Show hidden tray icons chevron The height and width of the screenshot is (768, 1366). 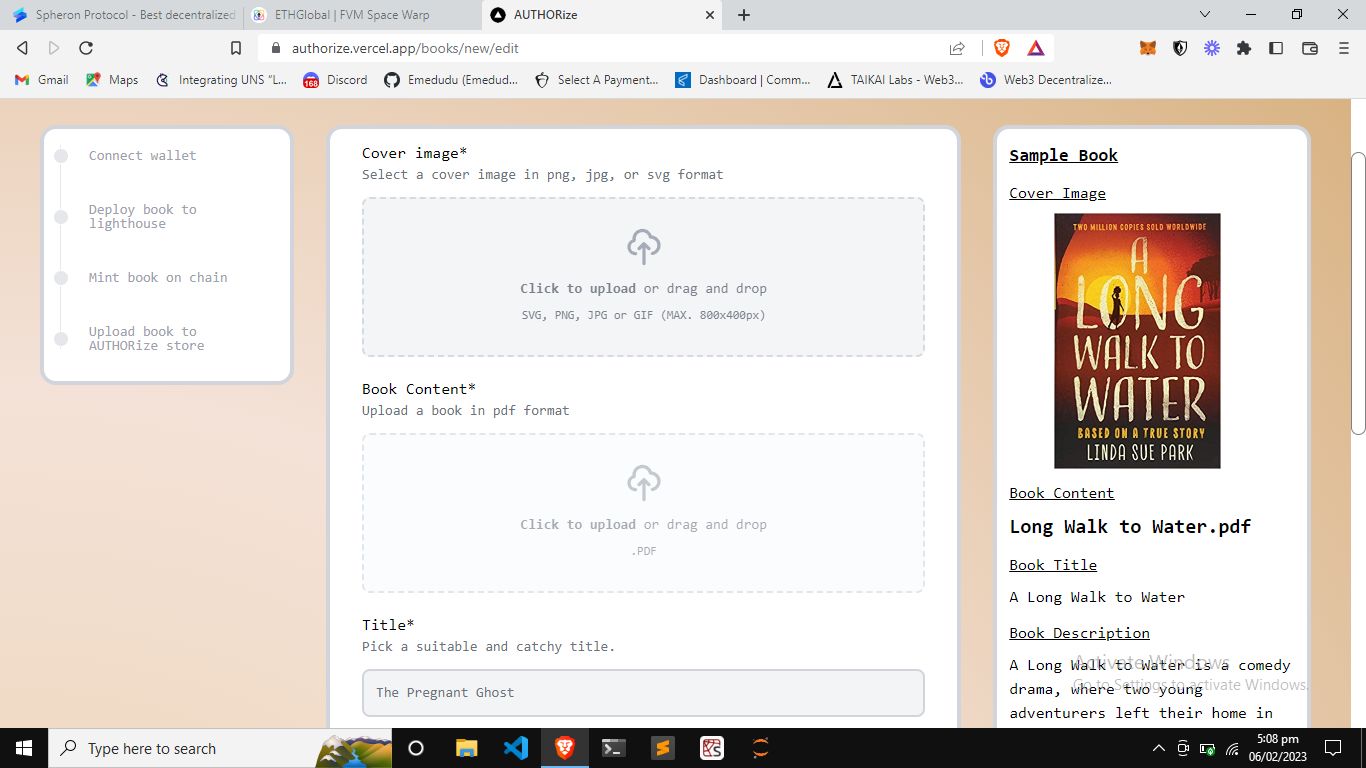point(1159,748)
